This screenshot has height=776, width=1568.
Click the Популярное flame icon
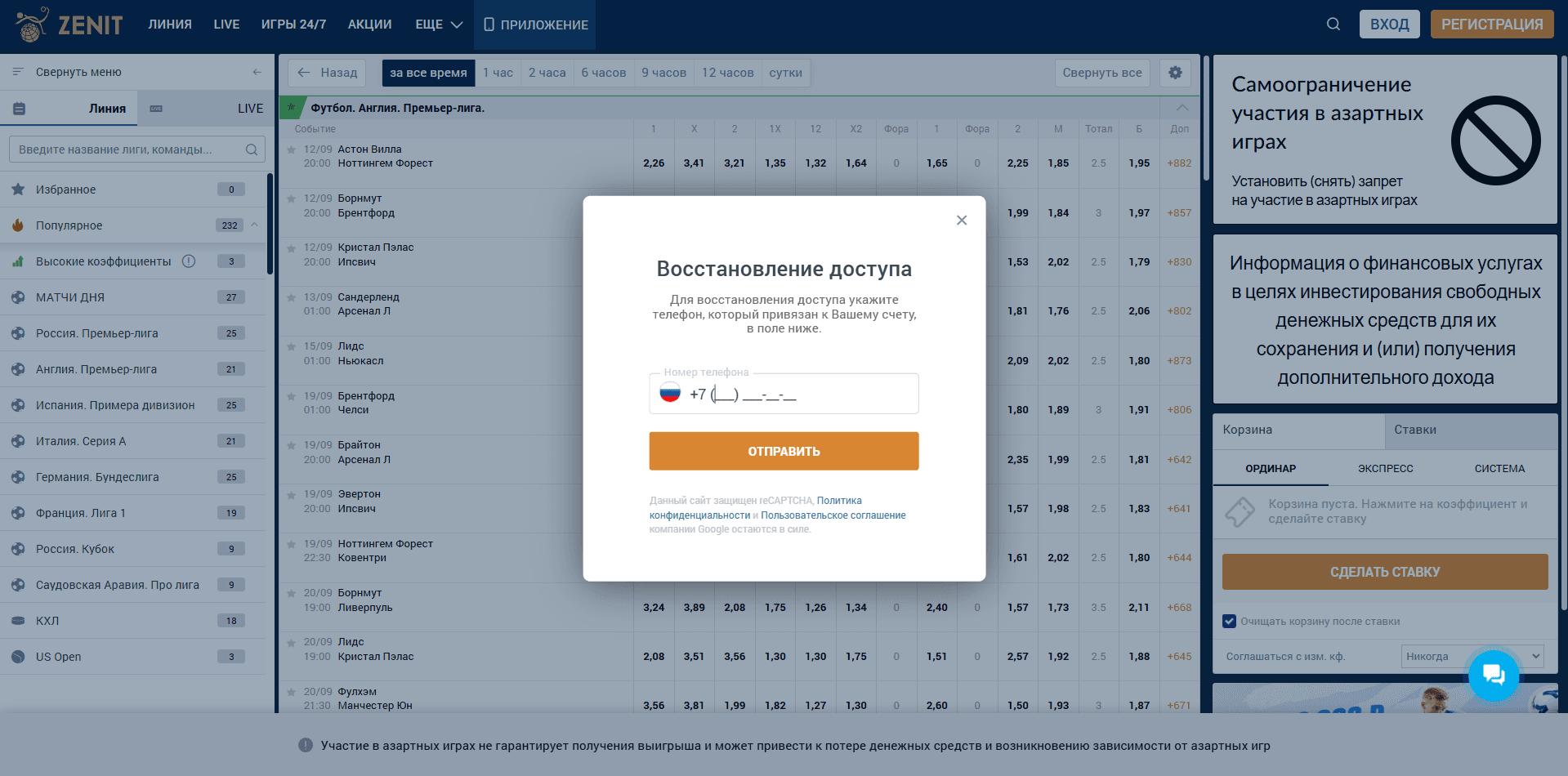coord(18,225)
